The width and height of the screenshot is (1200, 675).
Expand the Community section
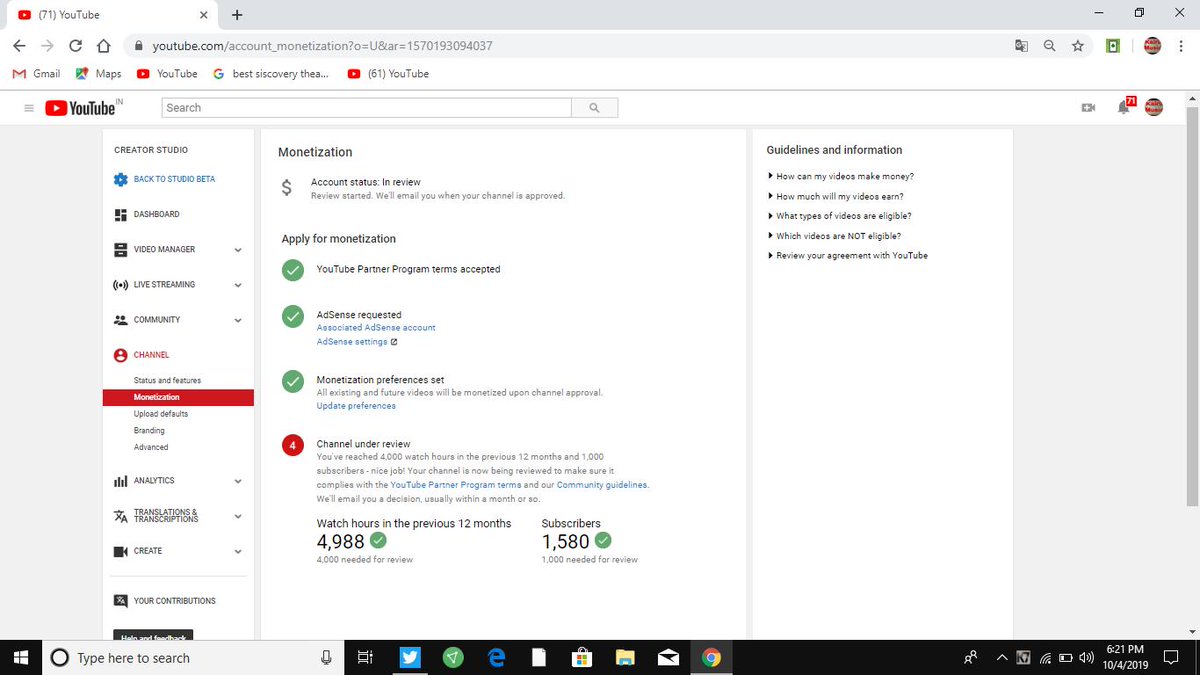238,320
